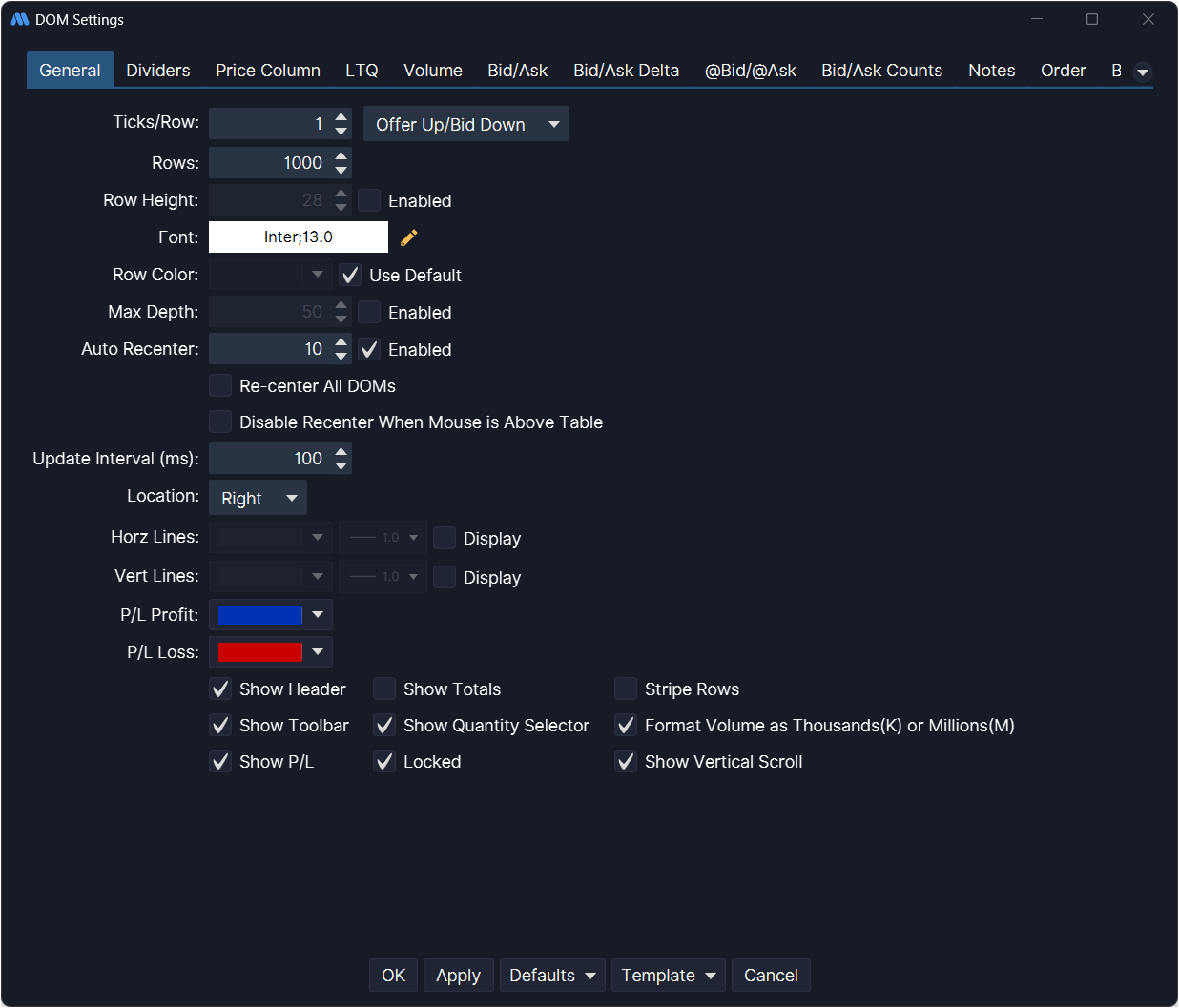Click the Apply button
This screenshot has height=1008, width=1179.
point(458,976)
